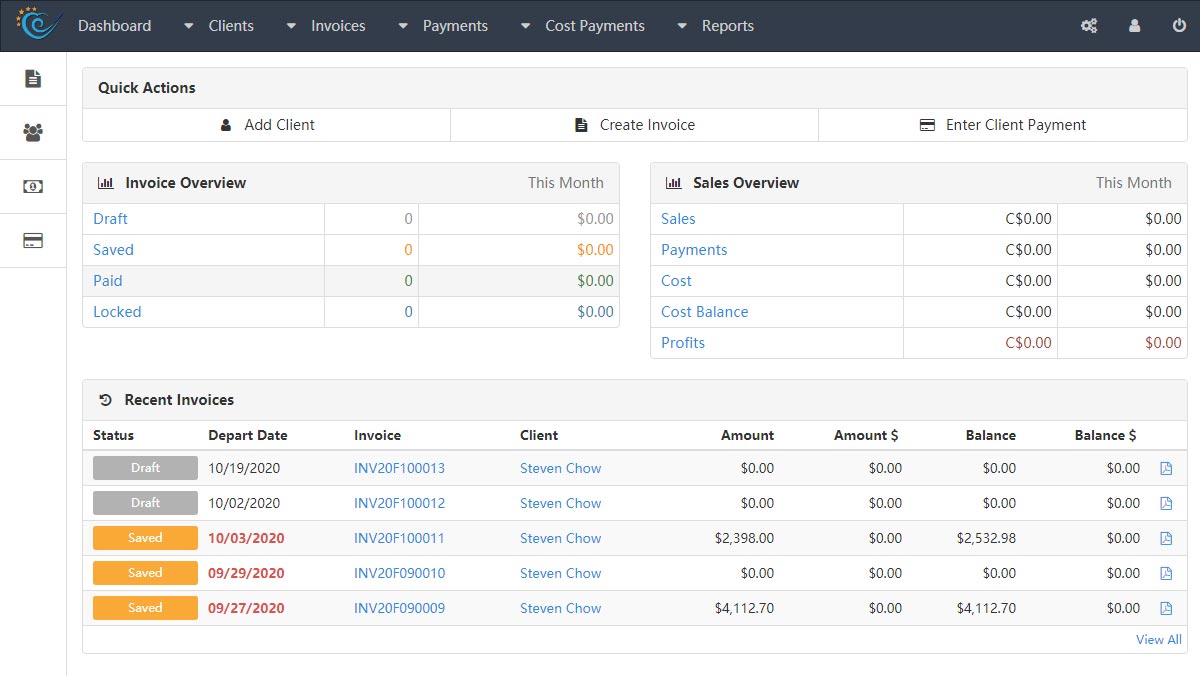
Task: Click the Depart Date column header
Action: pyautogui.click(x=247, y=435)
